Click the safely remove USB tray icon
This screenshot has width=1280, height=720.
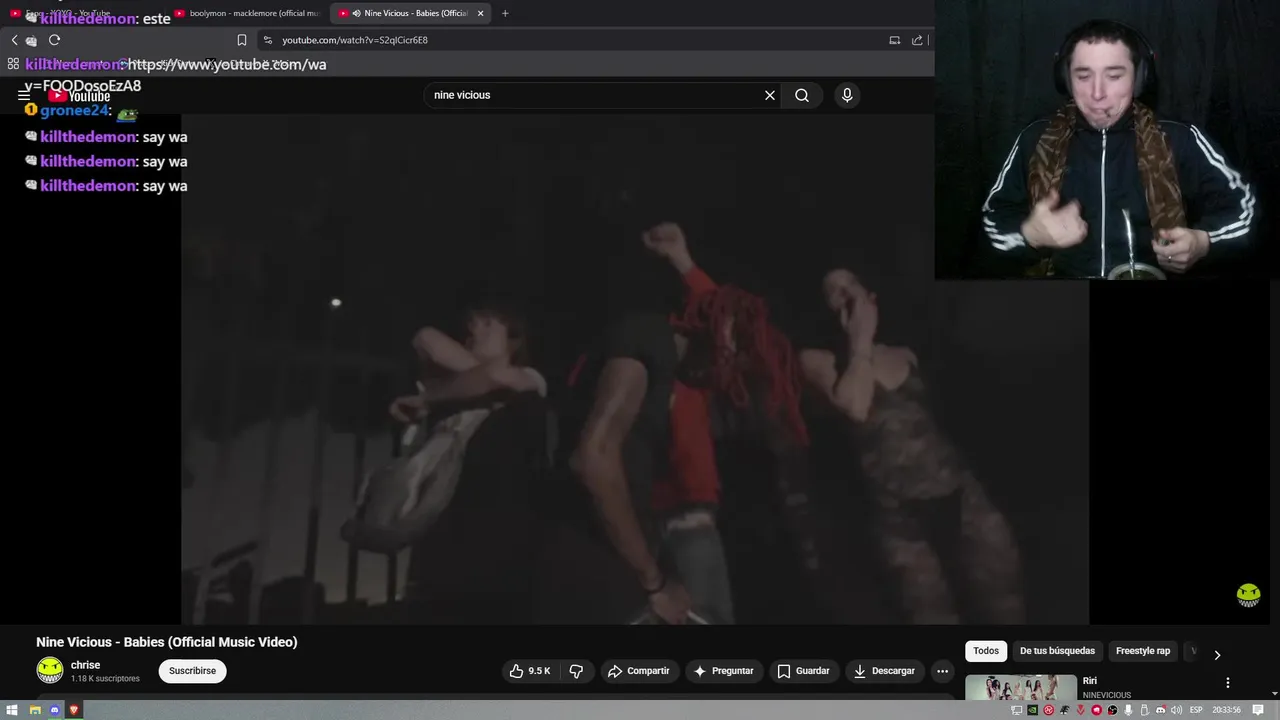pos(1144,710)
